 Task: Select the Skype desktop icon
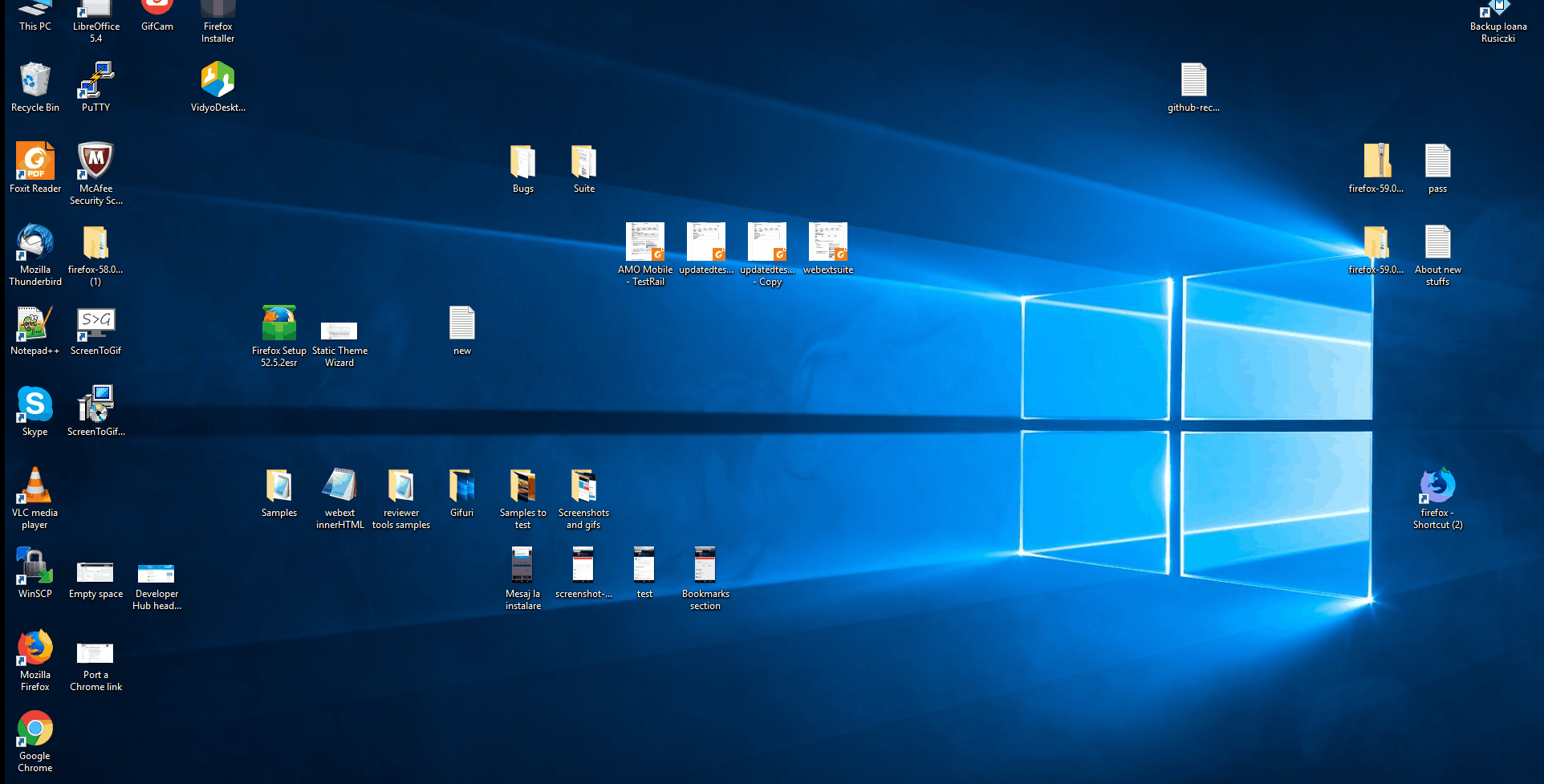[x=35, y=412]
